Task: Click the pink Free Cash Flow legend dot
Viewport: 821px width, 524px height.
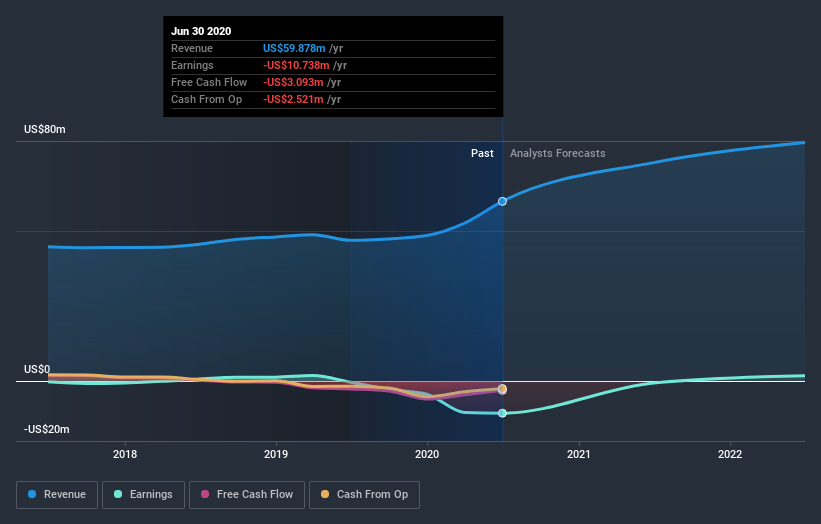Action: click(x=205, y=494)
